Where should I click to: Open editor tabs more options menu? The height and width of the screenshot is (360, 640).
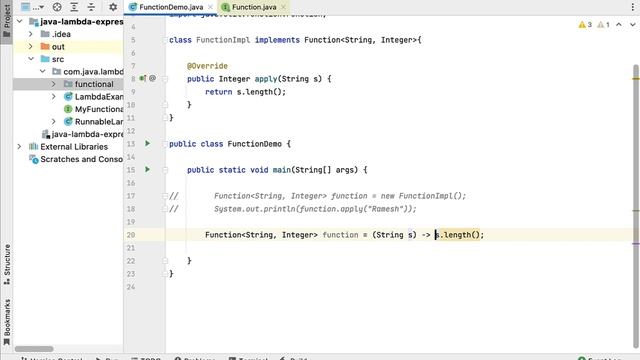(x=633, y=7)
